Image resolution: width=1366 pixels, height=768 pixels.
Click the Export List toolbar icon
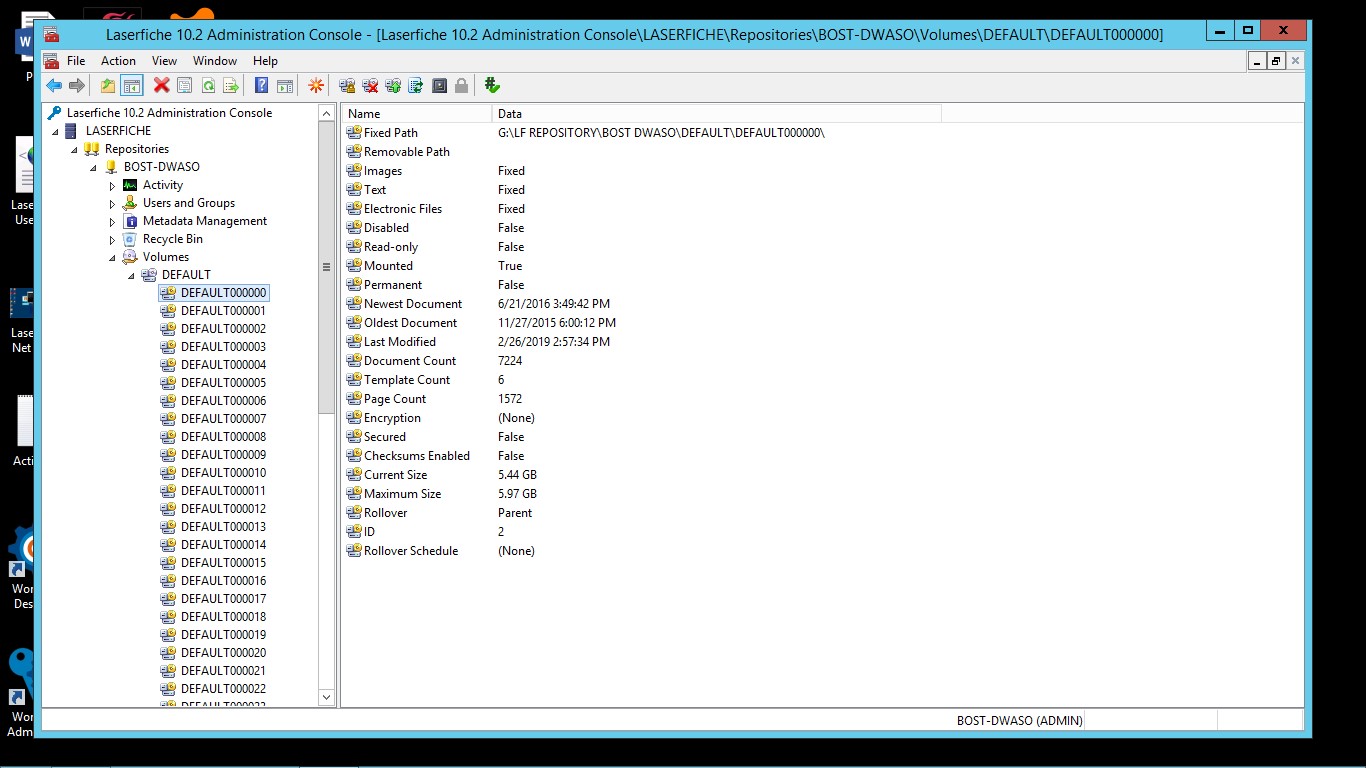point(231,86)
